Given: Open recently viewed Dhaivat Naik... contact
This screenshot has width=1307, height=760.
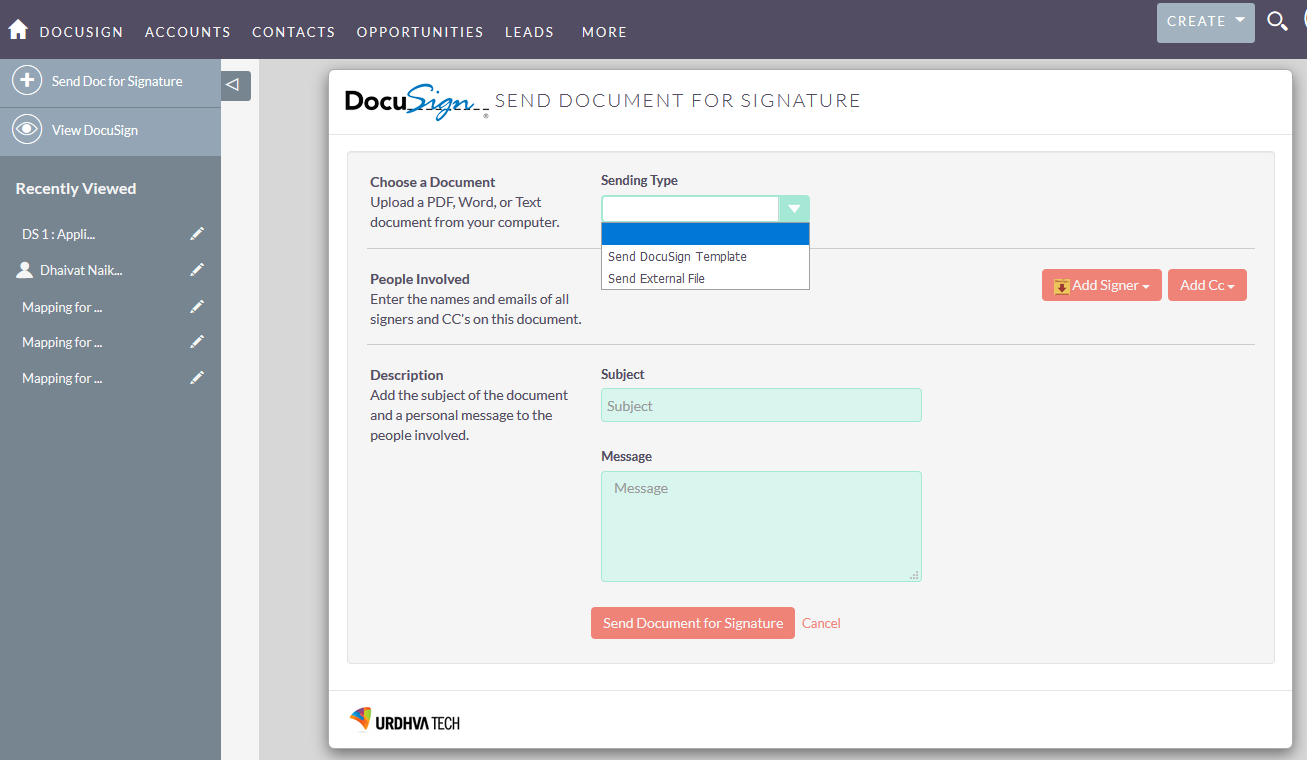Looking at the screenshot, I should (81, 270).
